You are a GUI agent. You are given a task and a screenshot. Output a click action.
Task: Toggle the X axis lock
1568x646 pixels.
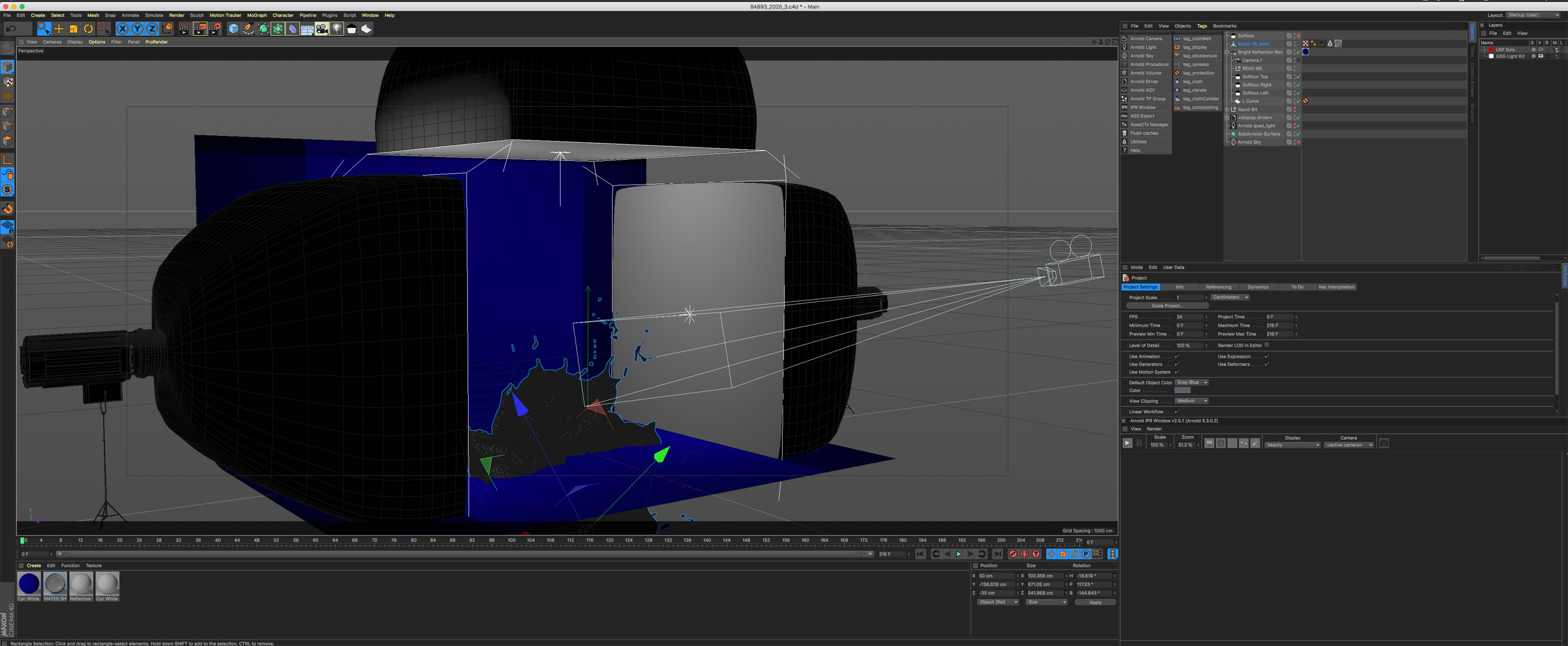(x=123, y=28)
